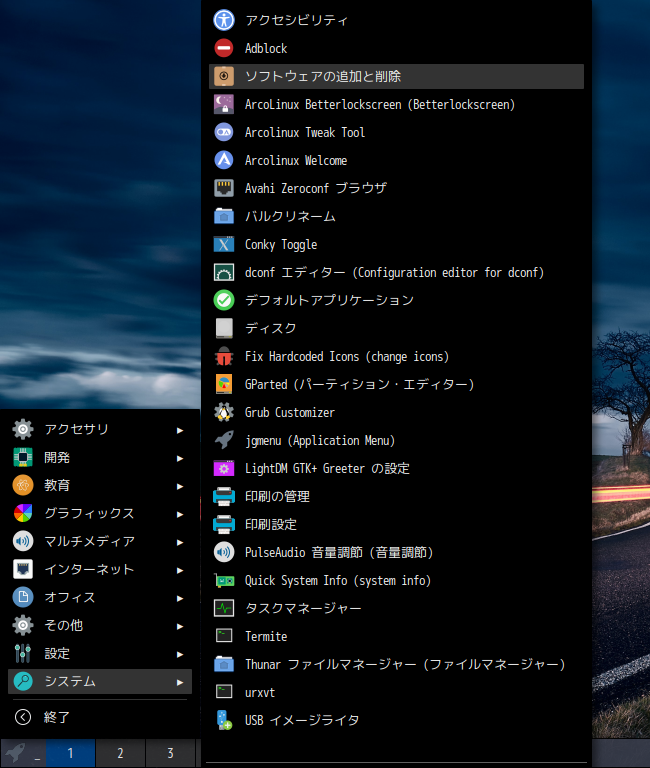
Task: Launch Grub Customizer entry
Action: coord(396,412)
